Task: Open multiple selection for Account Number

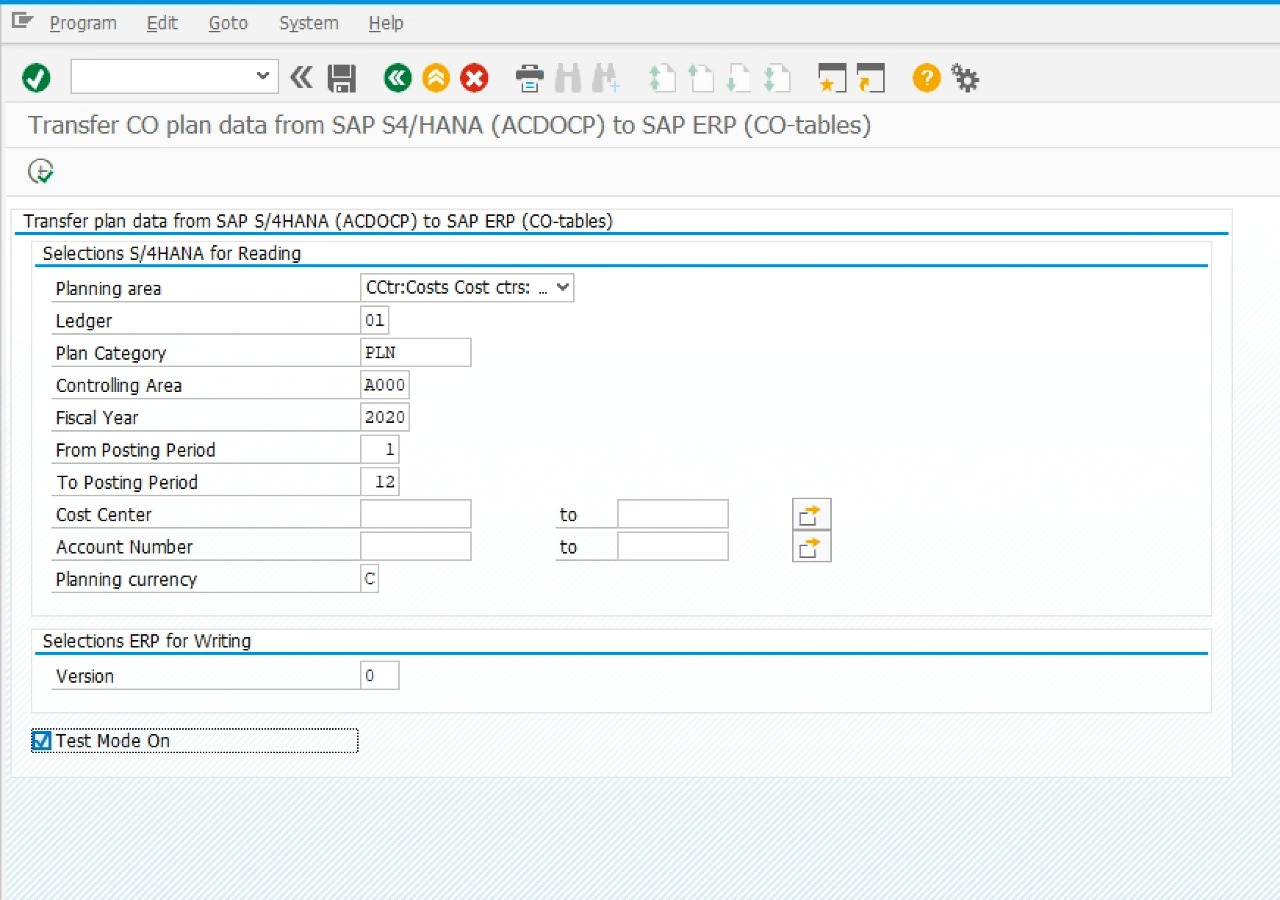Action: click(x=811, y=546)
